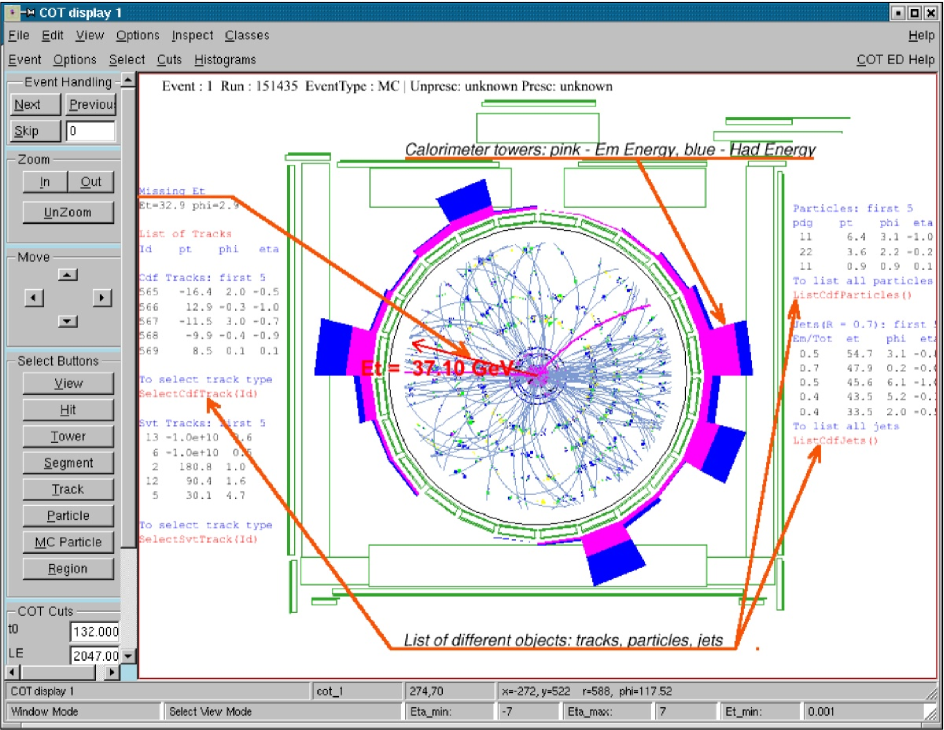944x730 pixels.
Task: Open the COT ED Help menu
Action: (x=895, y=60)
